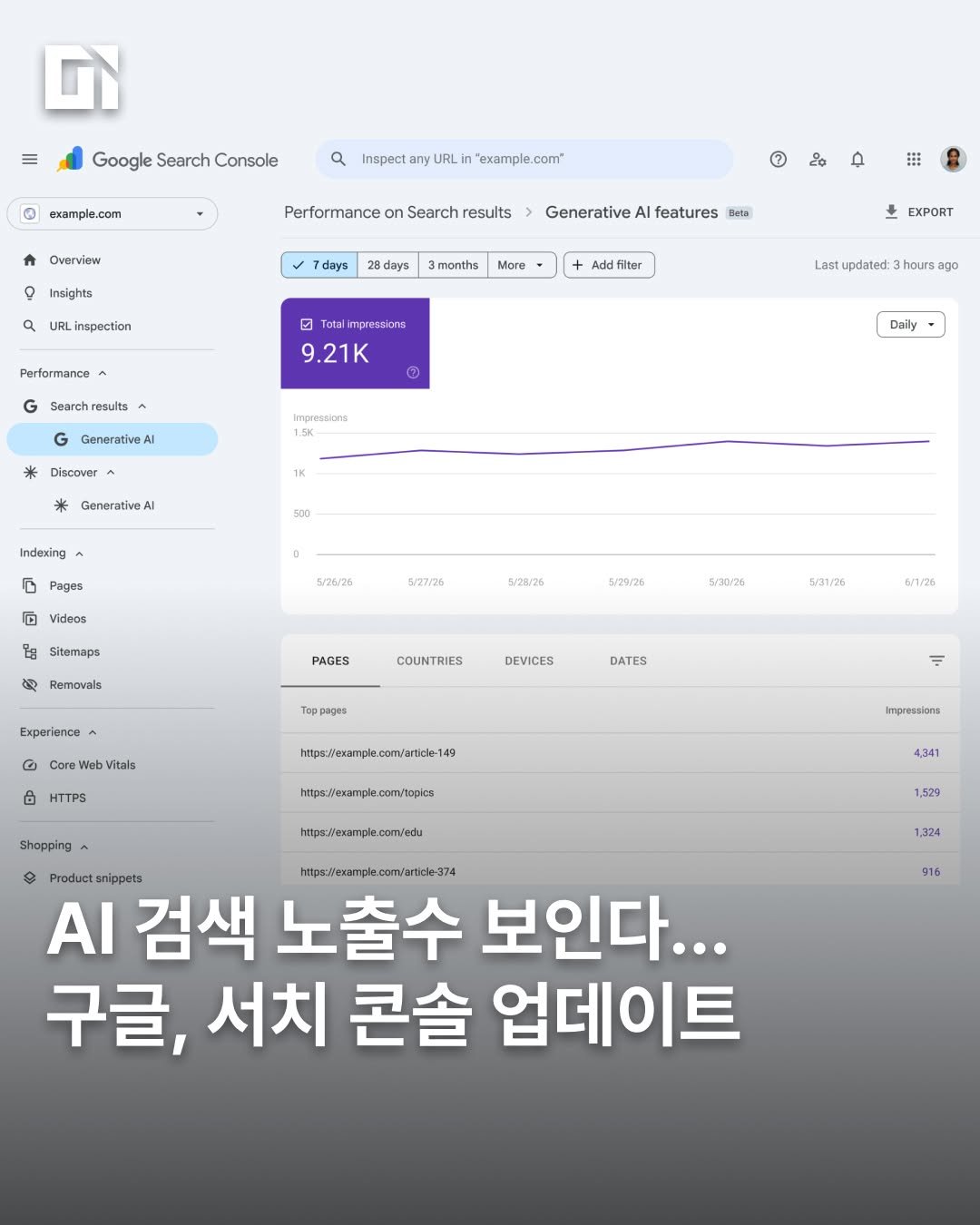Click the Sitemaps icon

(x=30, y=652)
